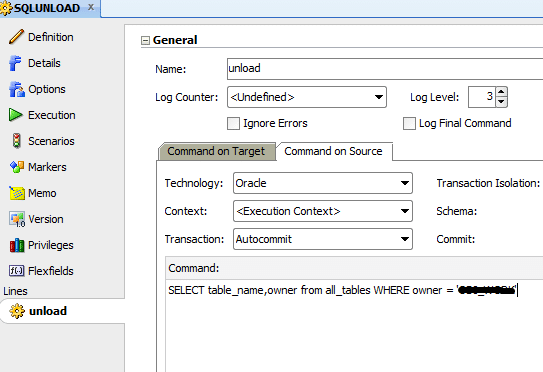Click the Transaction Isolation label
This screenshot has width=543, height=372.
[488, 183]
